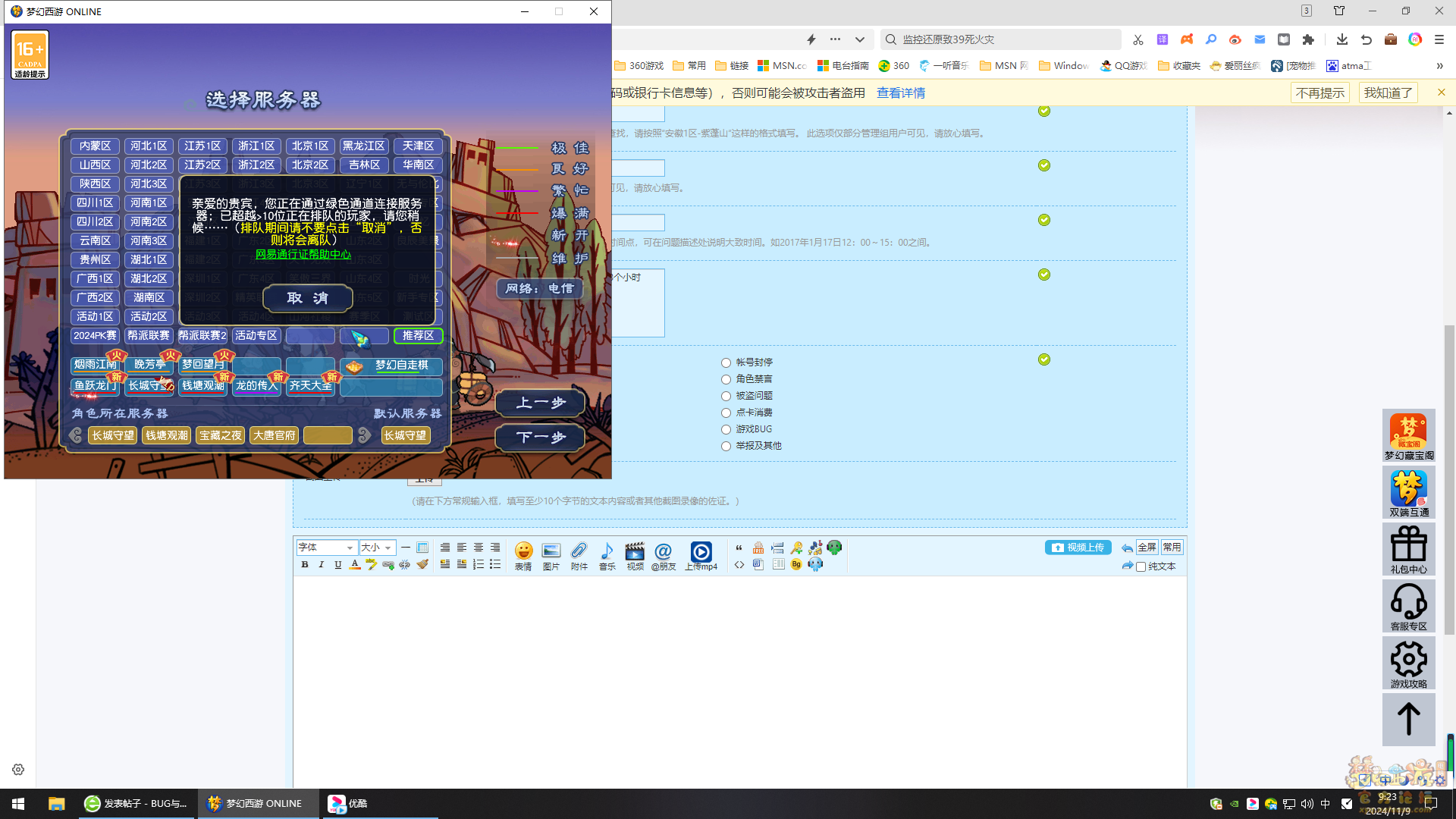
Task: Mention a friend with the @朋友 icon
Action: coord(663,556)
